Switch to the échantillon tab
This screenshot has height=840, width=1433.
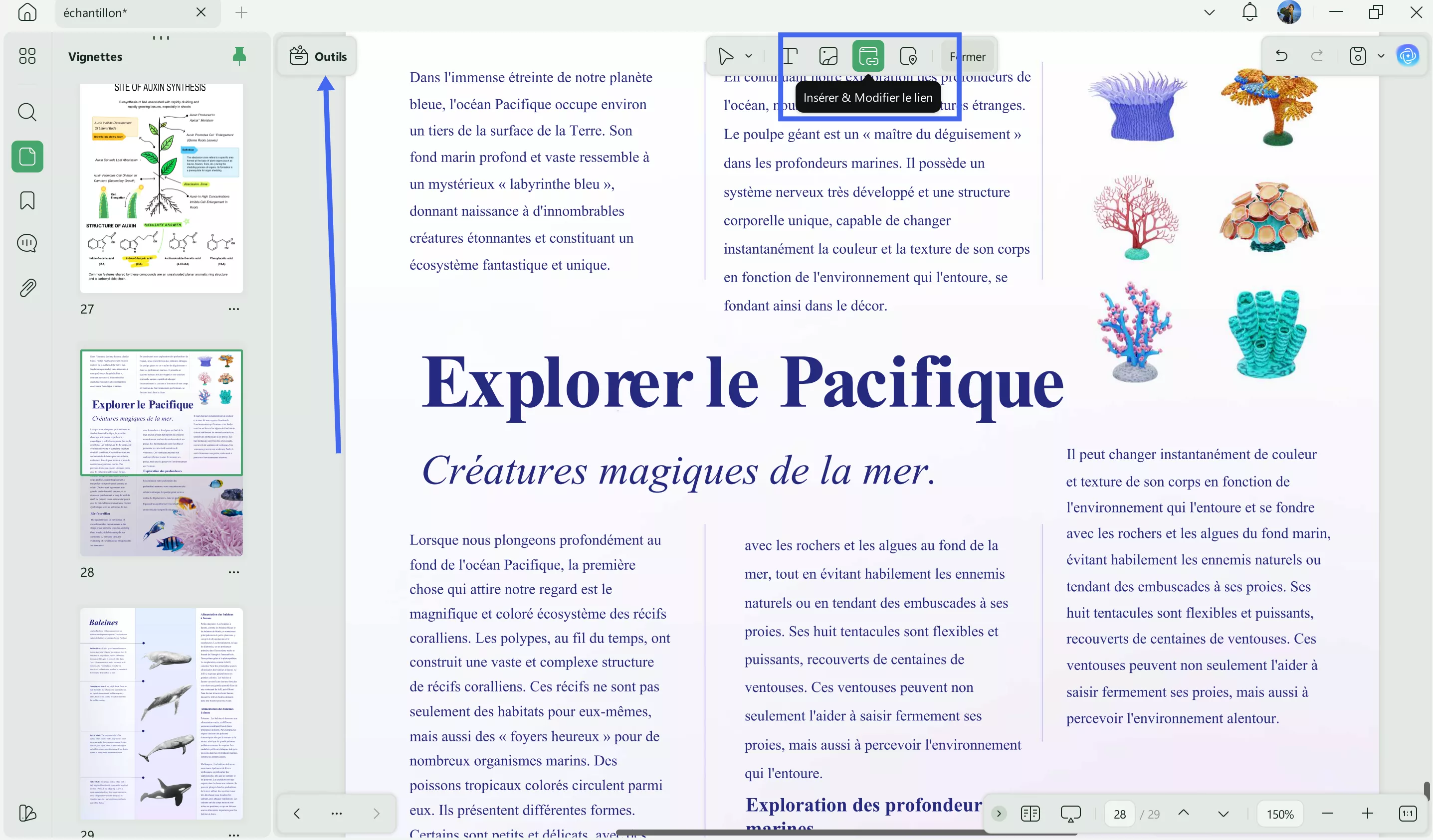click(x=95, y=12)
